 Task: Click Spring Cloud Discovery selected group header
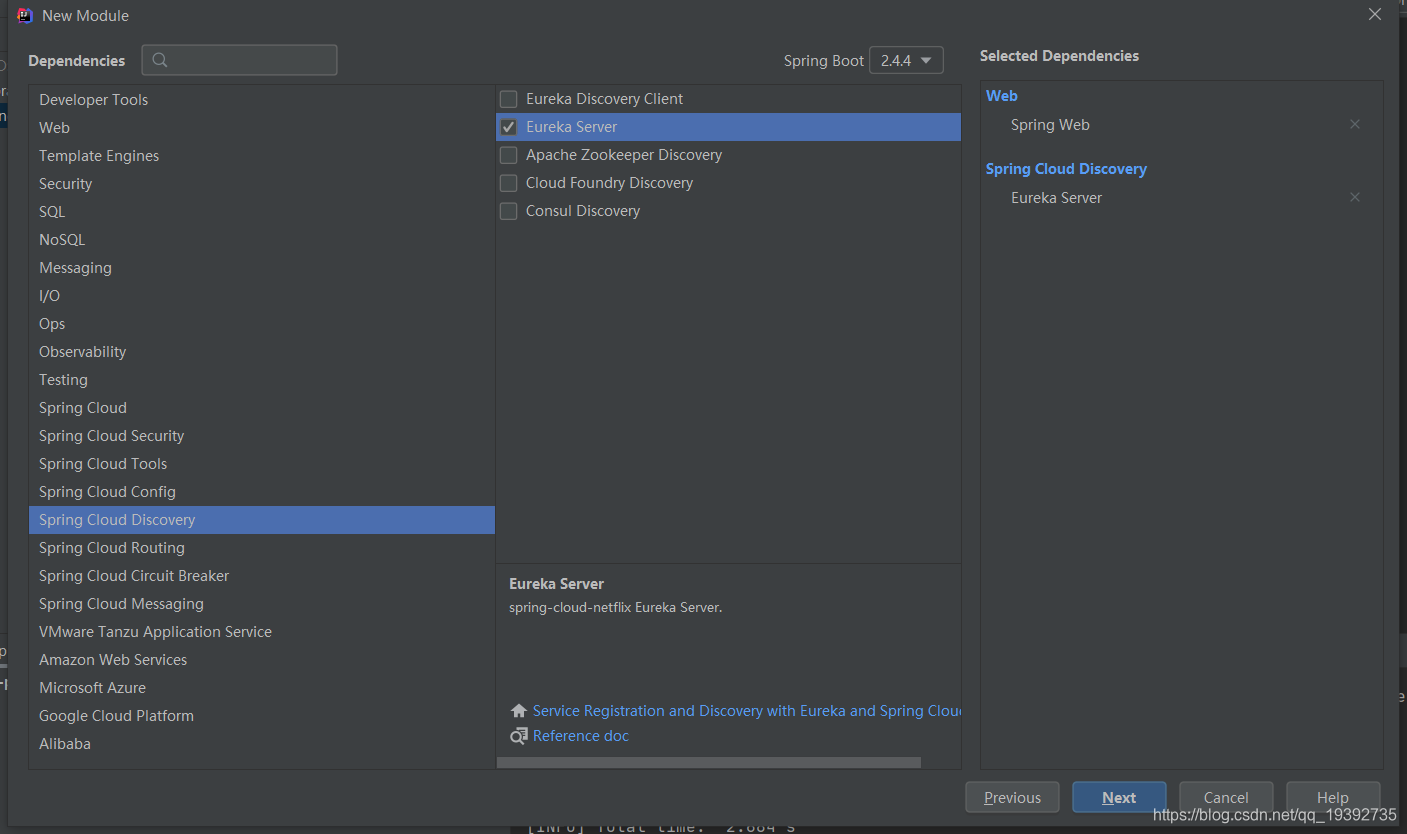[x=1066, y=169]
